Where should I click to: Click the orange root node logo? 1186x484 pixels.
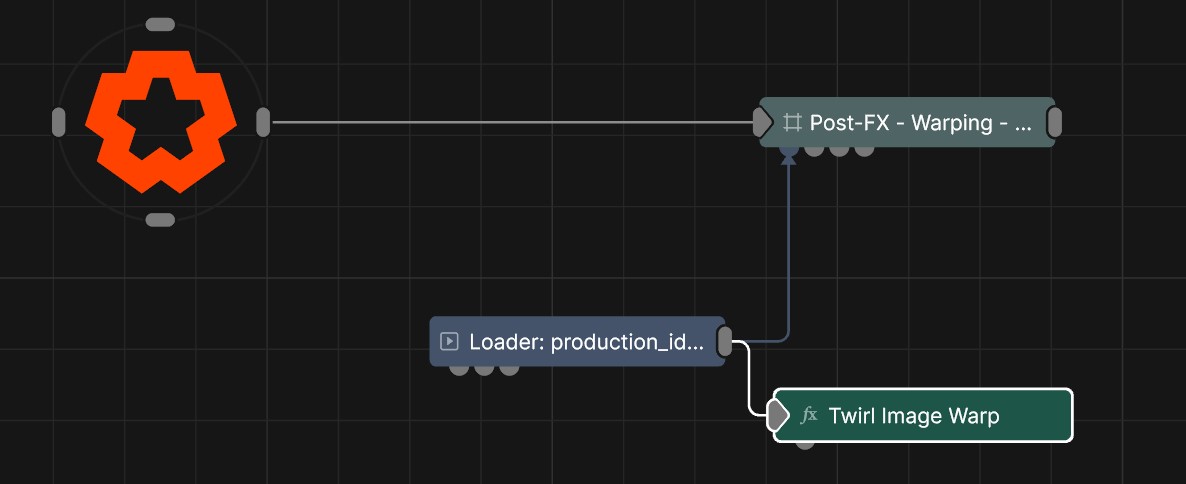(160, 121)
